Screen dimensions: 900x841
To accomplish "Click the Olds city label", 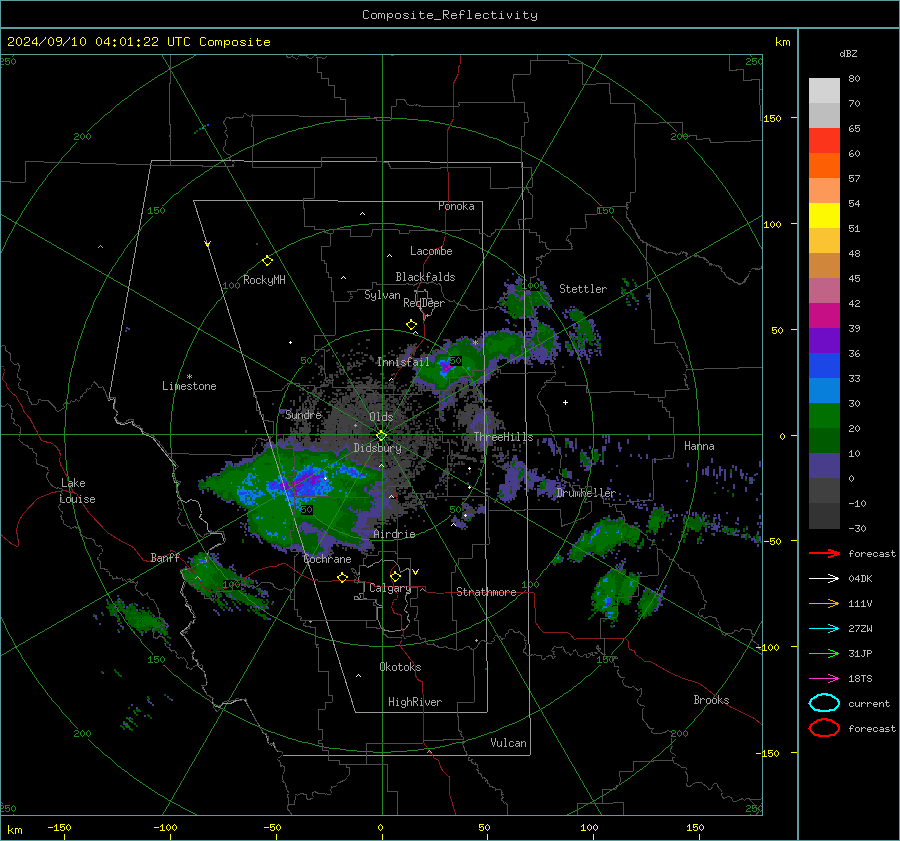I will tap(381, 417).
